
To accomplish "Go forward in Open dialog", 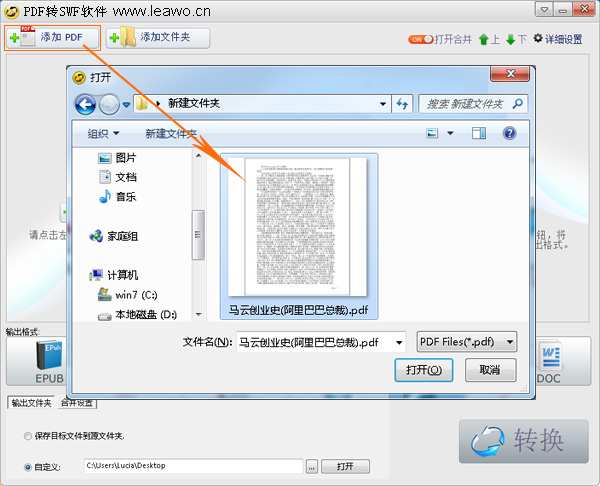I will tap(109, 104).
